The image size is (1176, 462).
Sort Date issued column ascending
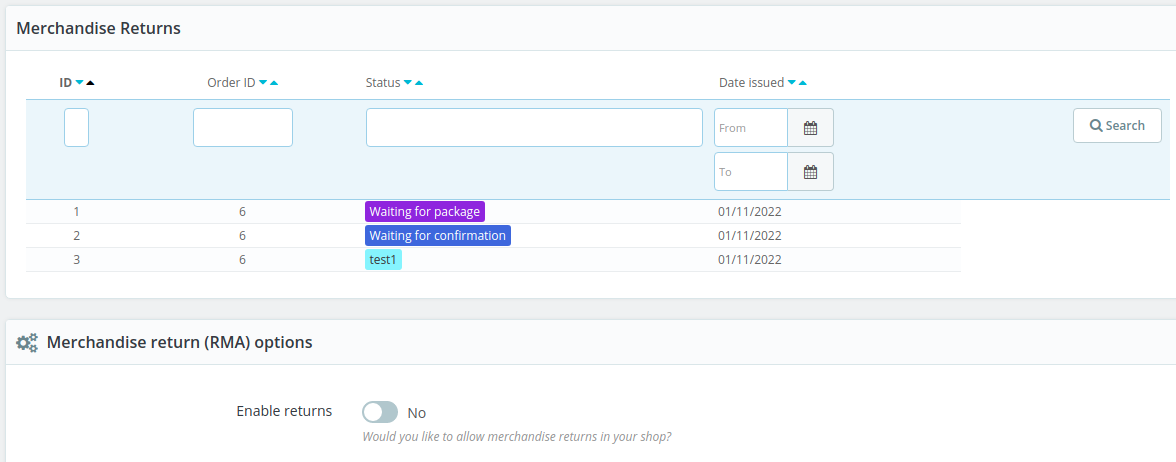[802, 83]
